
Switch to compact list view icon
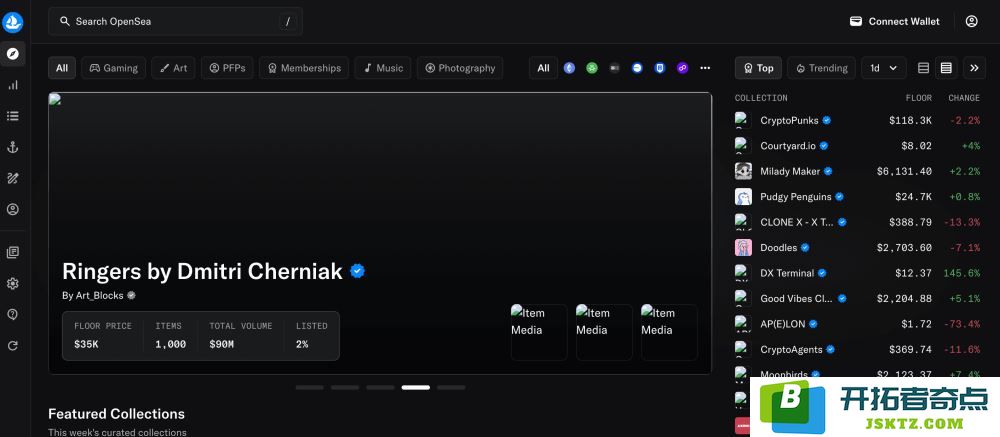tap(923, 68)
